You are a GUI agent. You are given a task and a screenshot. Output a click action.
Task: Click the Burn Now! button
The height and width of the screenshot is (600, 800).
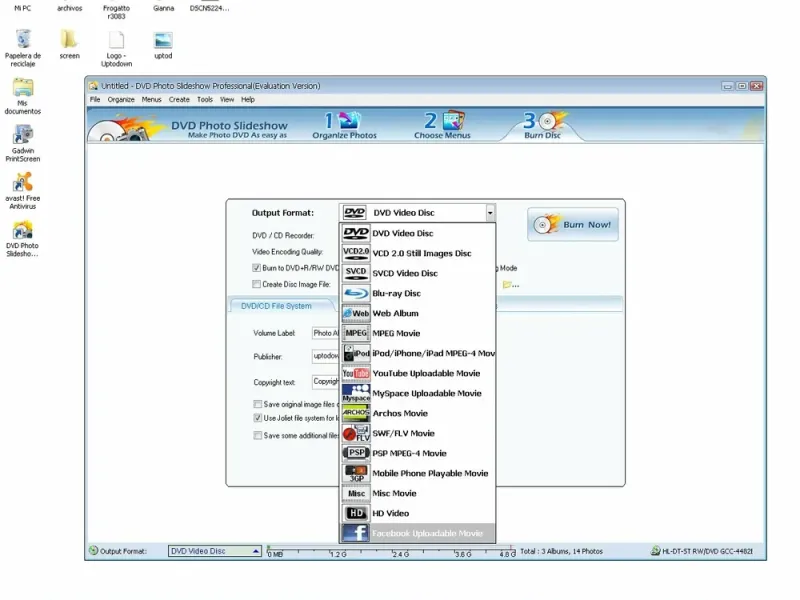point(572,224)
